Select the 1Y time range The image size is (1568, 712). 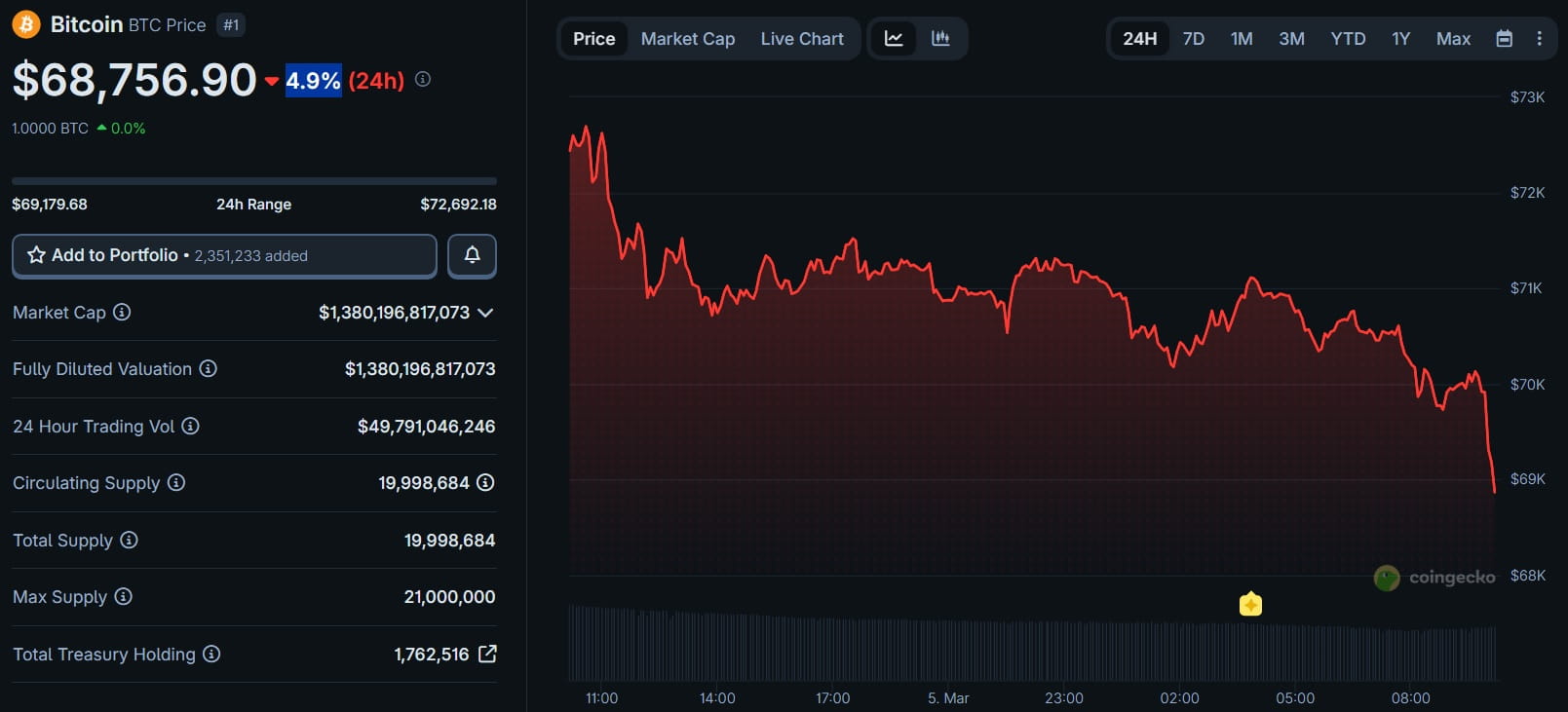point(1400,39)
